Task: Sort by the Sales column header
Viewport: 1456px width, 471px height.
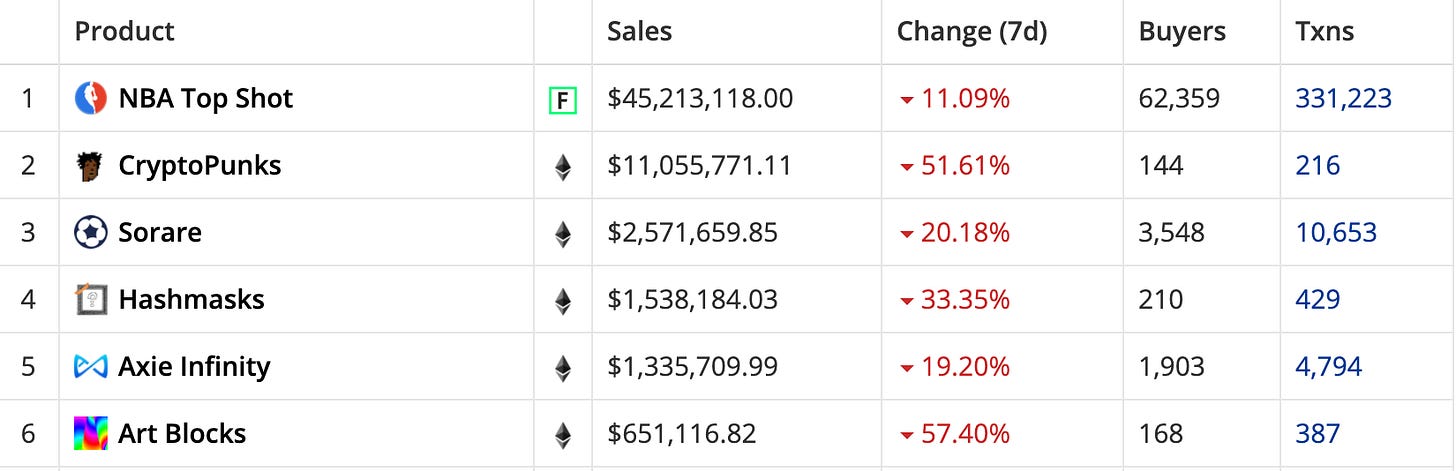Action: pyautogui.click(x=639, y=31)
